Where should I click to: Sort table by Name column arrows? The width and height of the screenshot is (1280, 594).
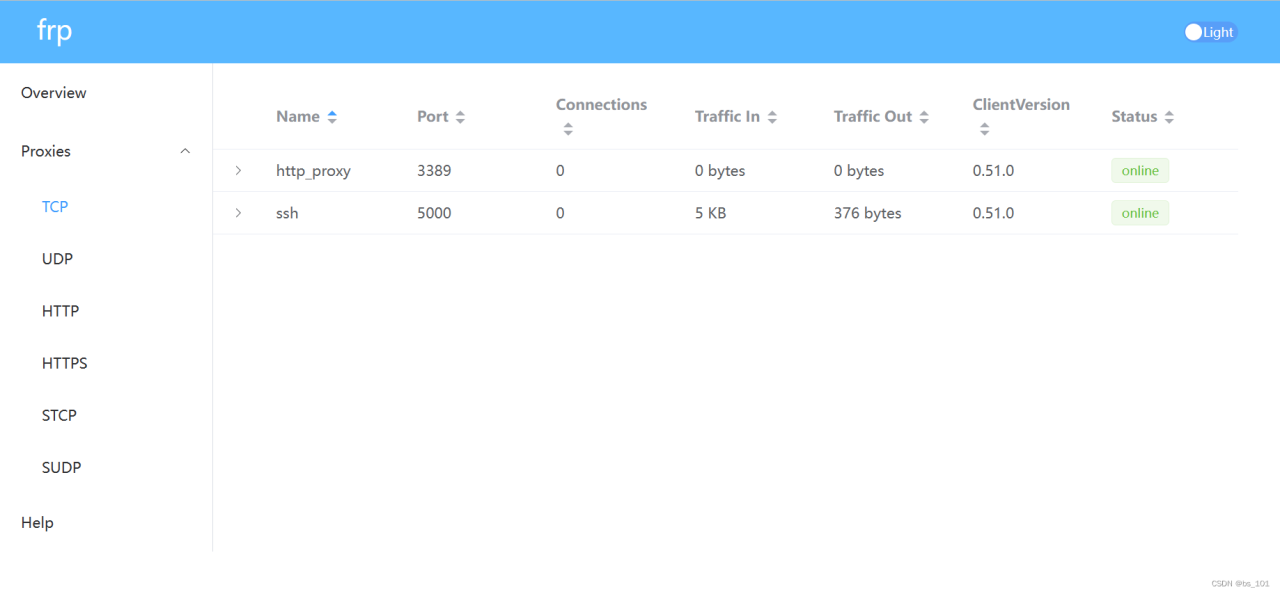[x=332, y=117]
